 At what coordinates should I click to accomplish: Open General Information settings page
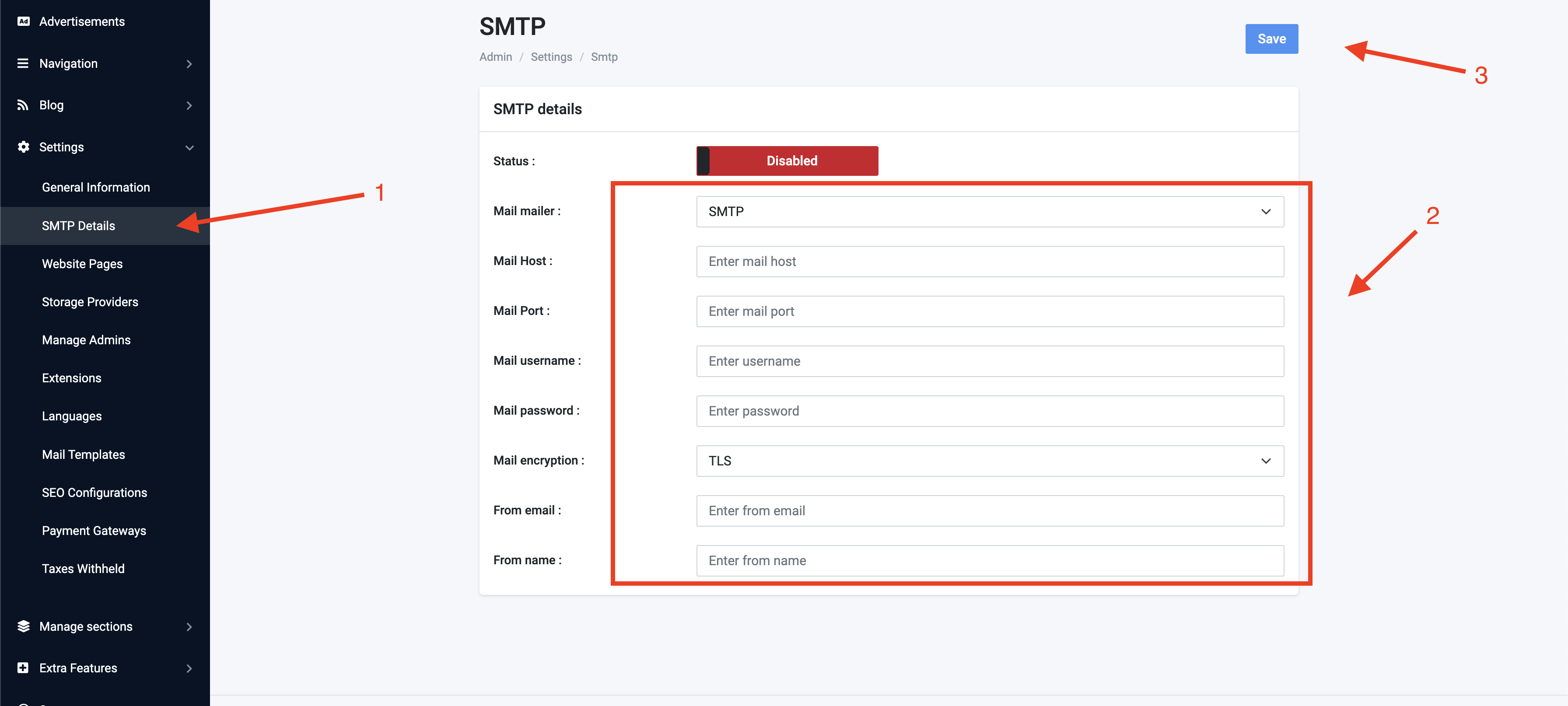[x=95, y=188]
